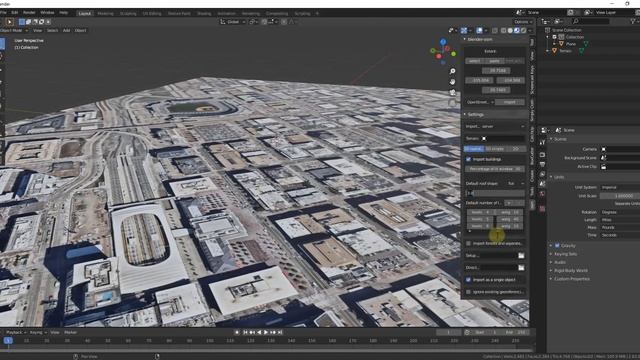
Task: Toggle Import forests and separate trees checkbox
Action: pyautogui.click(x=468, y=243)
